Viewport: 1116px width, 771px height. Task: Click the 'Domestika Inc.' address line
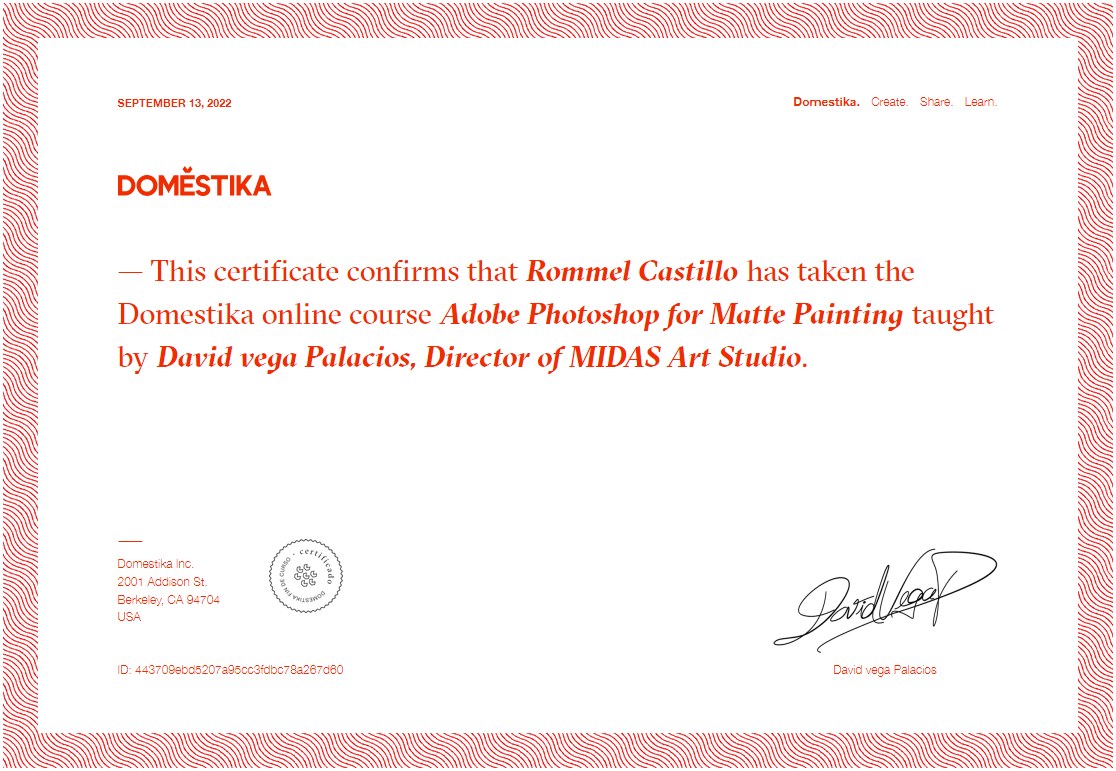155,564
